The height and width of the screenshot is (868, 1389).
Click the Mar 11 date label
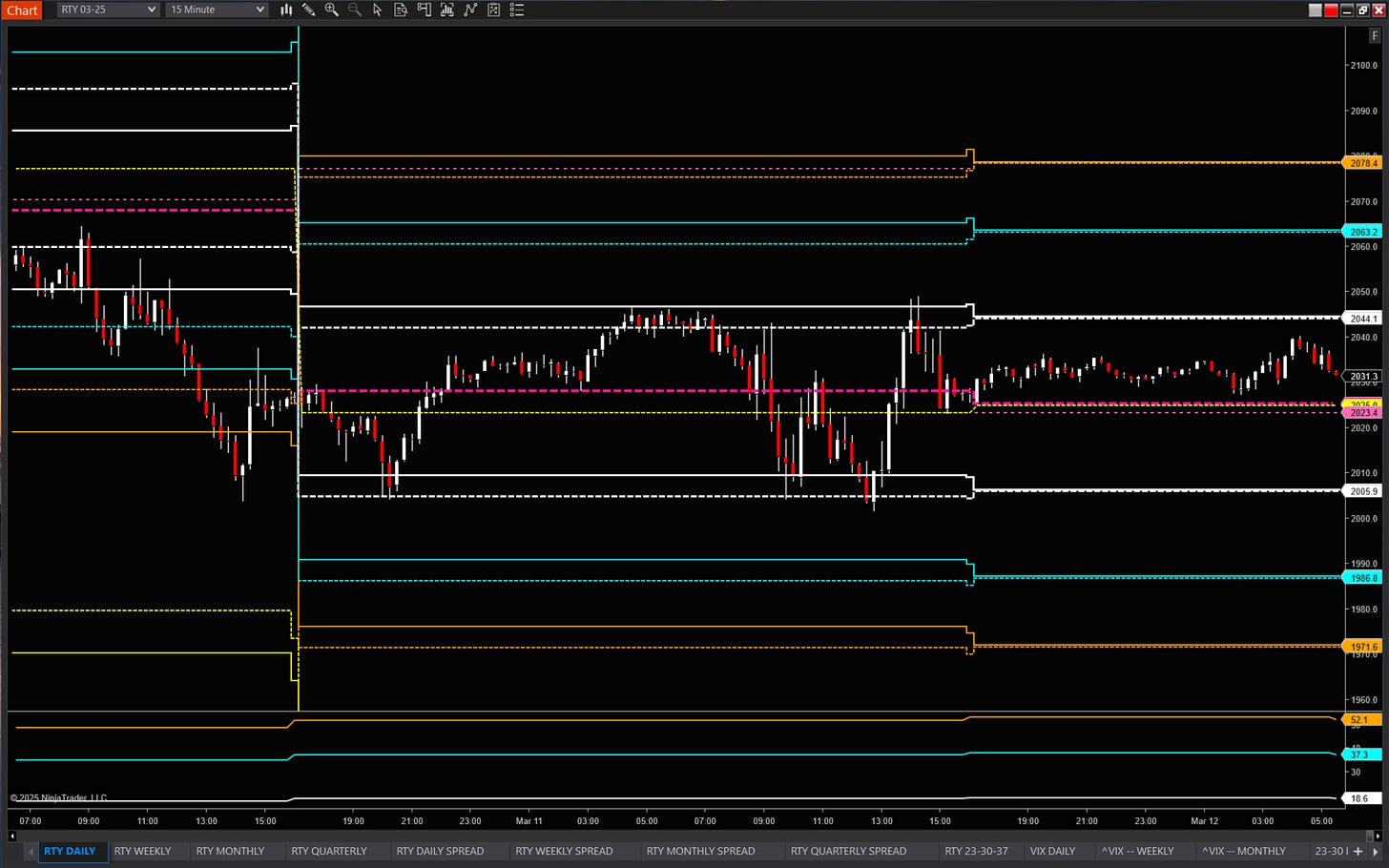click(x=529, y=820)
